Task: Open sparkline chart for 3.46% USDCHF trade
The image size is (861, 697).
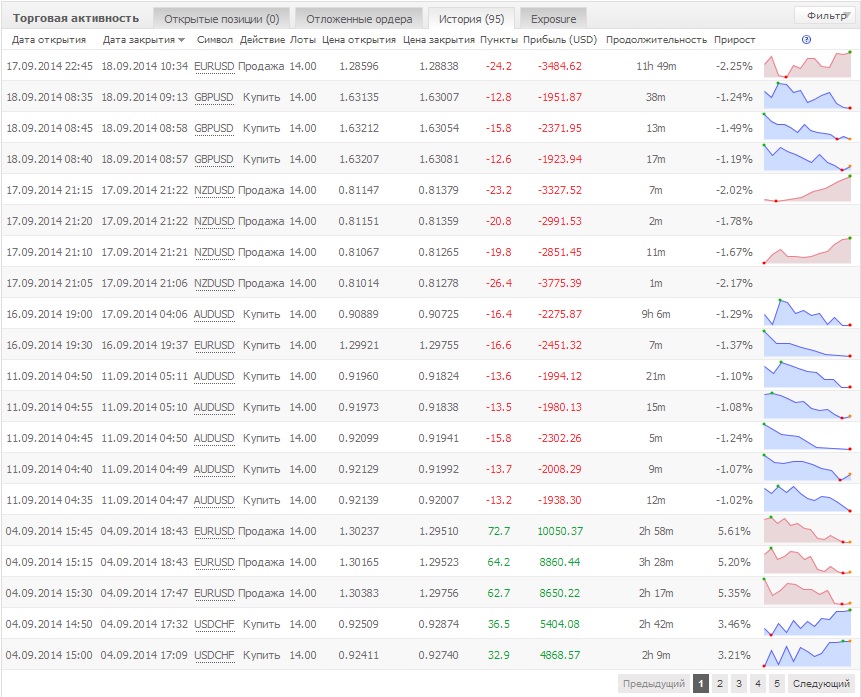Action: pos(807,623)
